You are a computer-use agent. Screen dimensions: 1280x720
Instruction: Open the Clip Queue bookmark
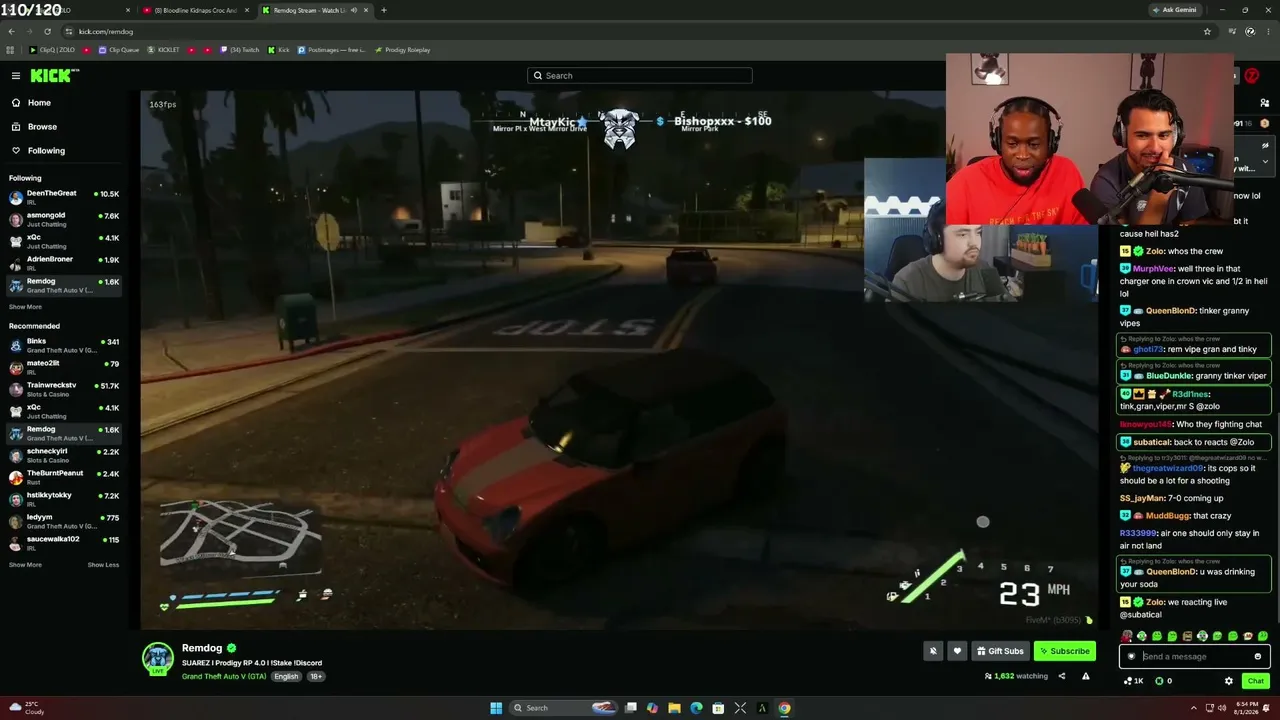pyautogui.click(x=118, y=50)
